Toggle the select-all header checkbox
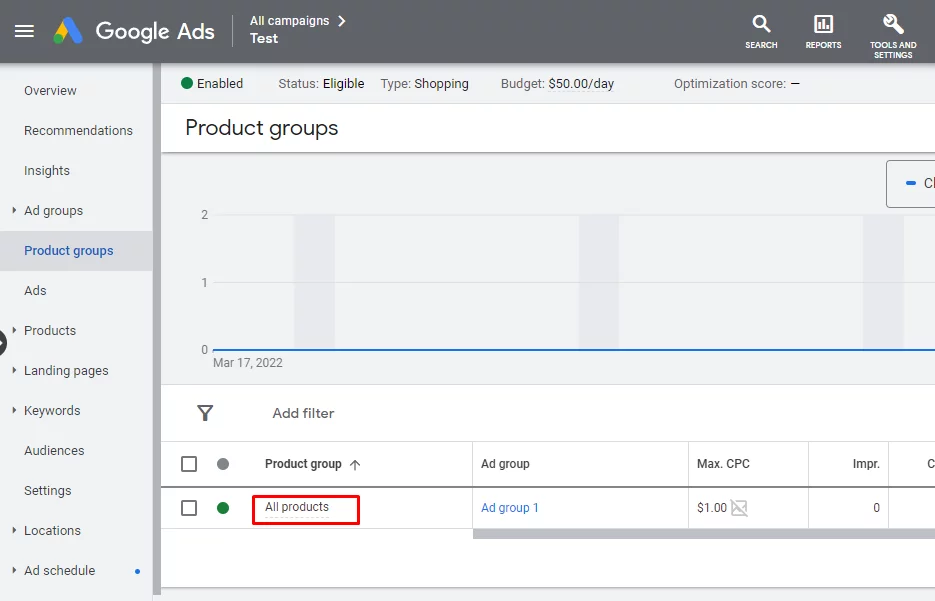 [x=189, y=464]
